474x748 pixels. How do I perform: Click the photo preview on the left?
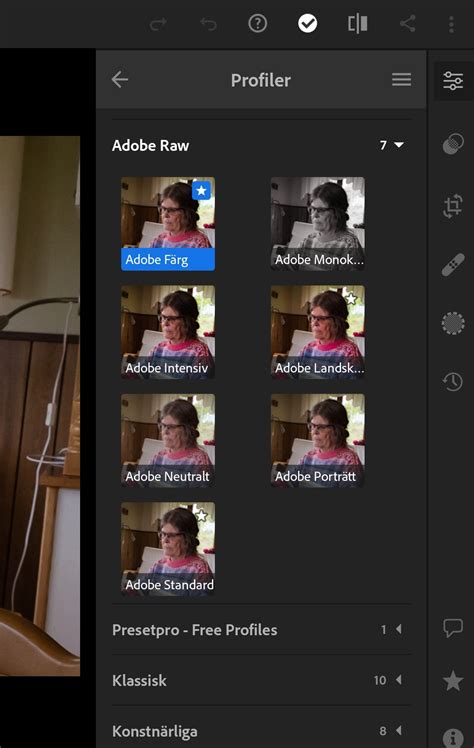pos(40,406)
